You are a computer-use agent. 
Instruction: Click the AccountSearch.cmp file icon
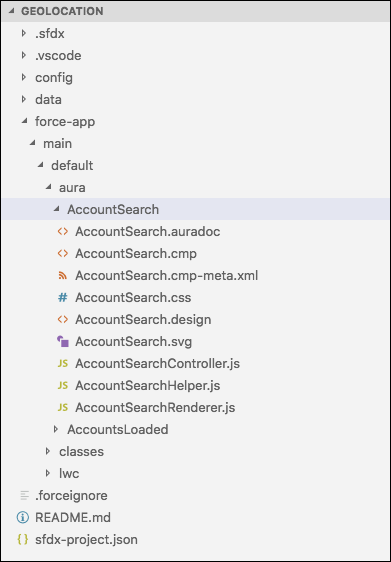(x=63, y=253)
